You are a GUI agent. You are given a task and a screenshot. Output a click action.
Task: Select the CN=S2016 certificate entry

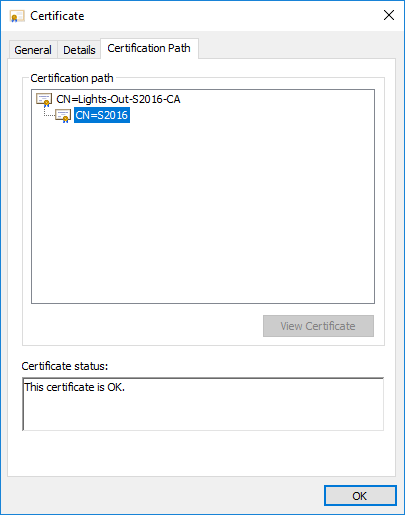pyautogui.click(x=102, y=115)
